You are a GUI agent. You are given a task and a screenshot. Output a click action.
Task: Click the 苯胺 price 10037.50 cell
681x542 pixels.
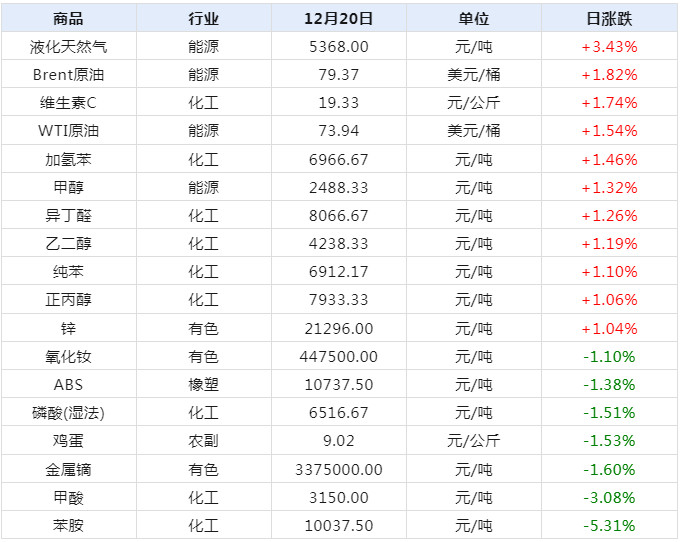click(338, 525)
